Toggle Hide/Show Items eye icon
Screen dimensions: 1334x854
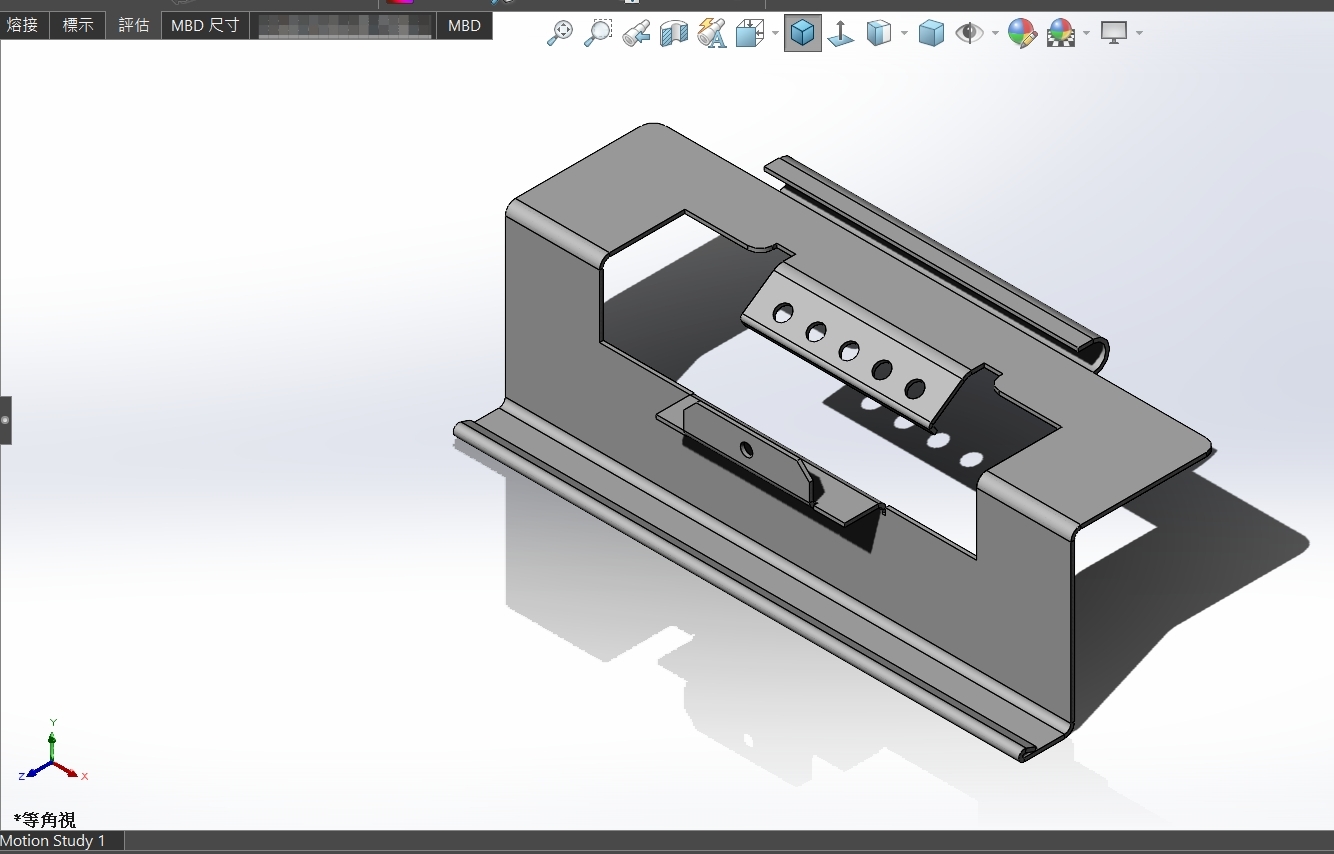[968, 33]
